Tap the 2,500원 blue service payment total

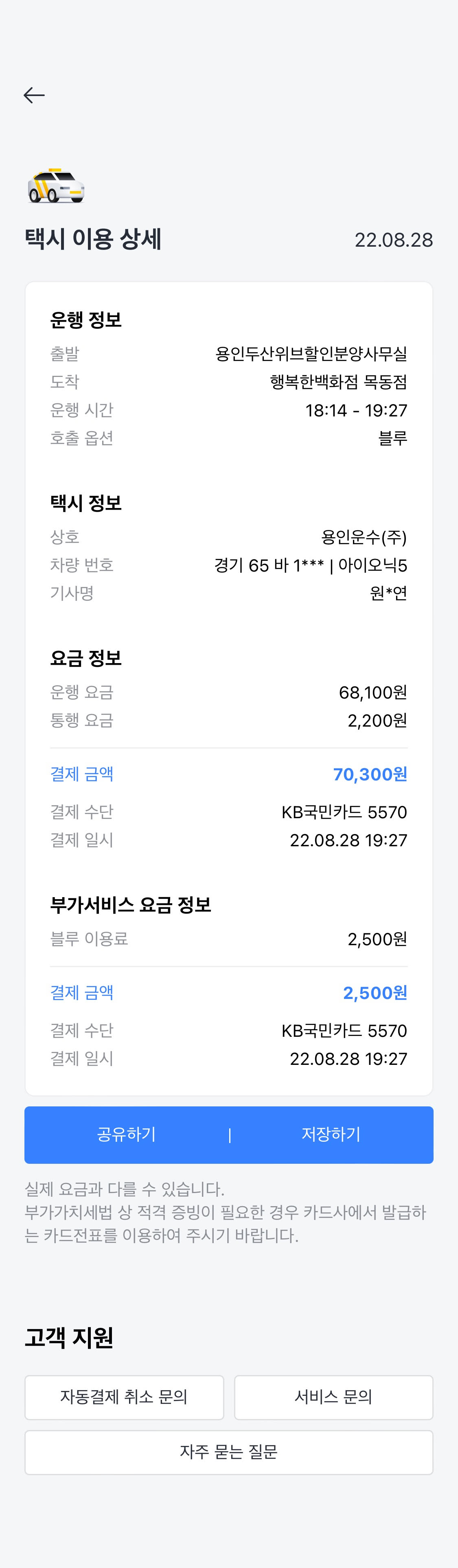pos(375,993)
